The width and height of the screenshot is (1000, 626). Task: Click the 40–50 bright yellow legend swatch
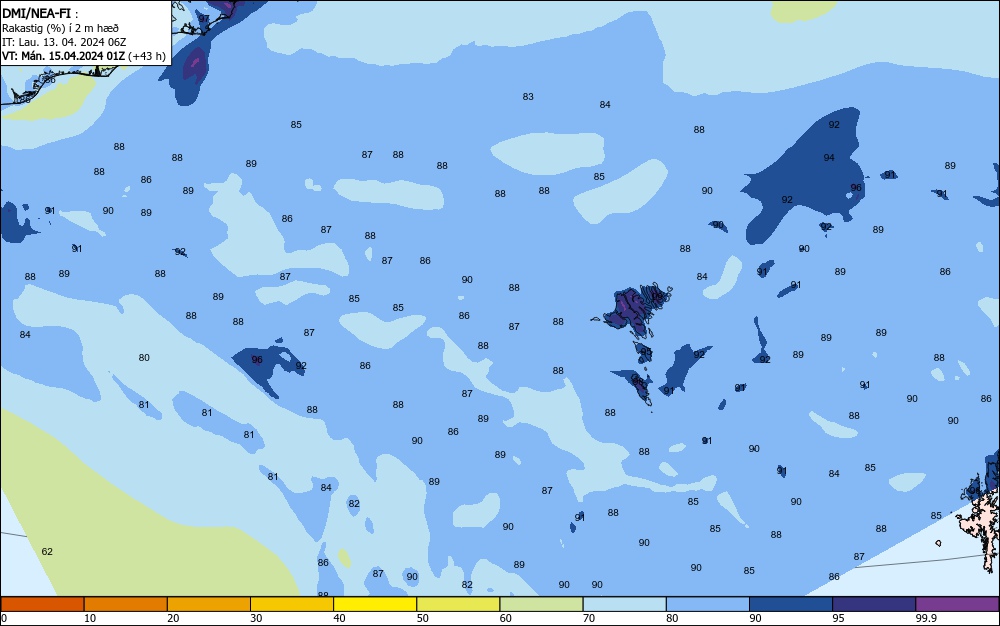pyautogui.click(x=375, y=604)
